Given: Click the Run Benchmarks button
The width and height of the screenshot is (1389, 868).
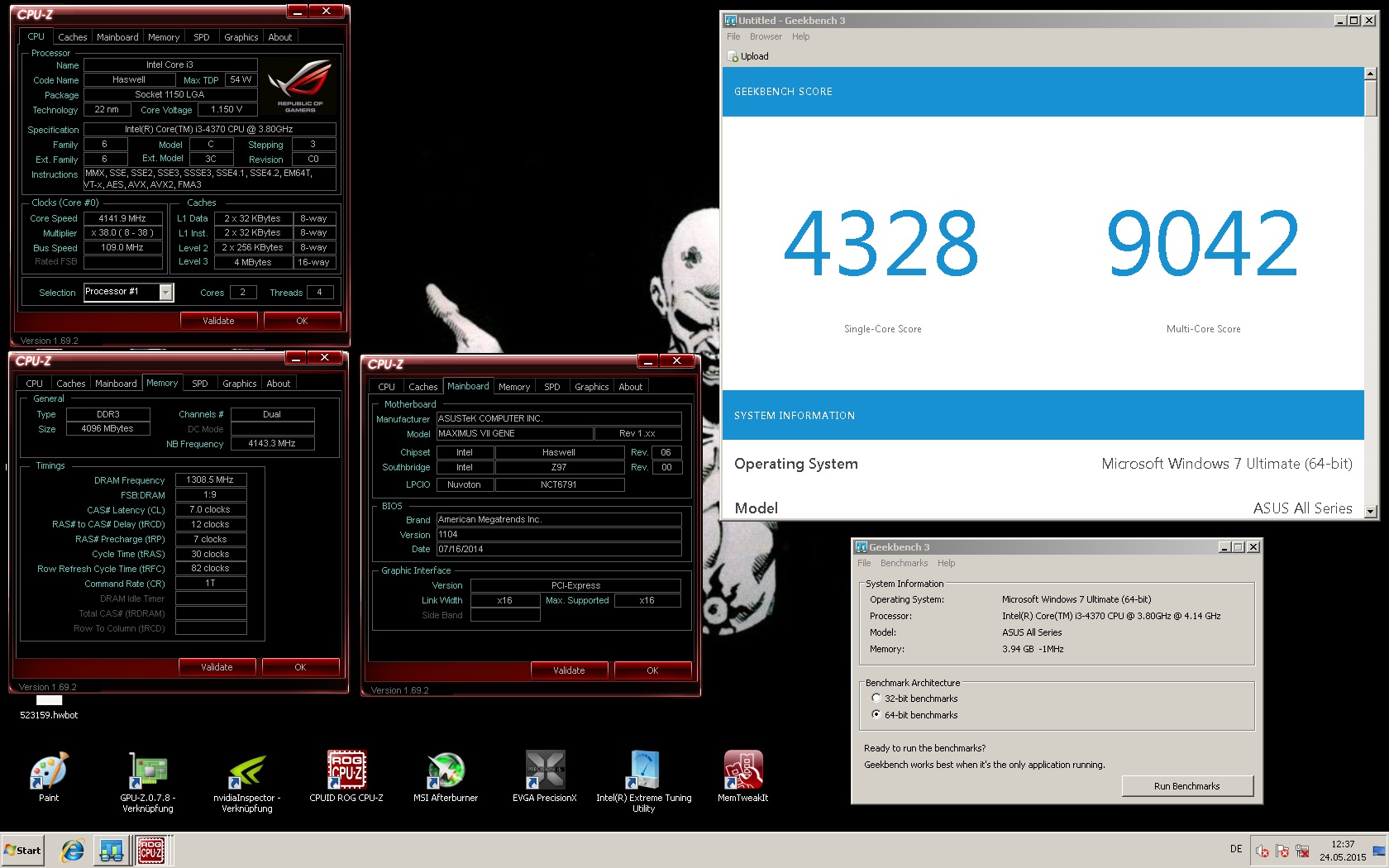Looking at the screenshot, I should tap(1187, 786).
